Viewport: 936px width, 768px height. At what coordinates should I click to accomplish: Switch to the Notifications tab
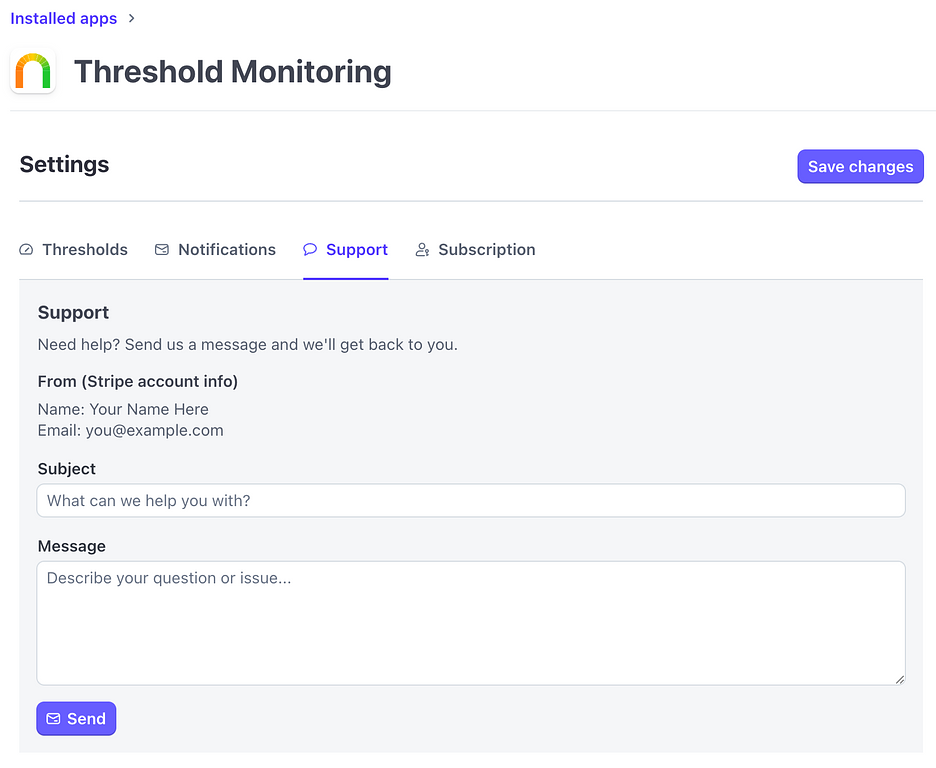tap(226, 250)
